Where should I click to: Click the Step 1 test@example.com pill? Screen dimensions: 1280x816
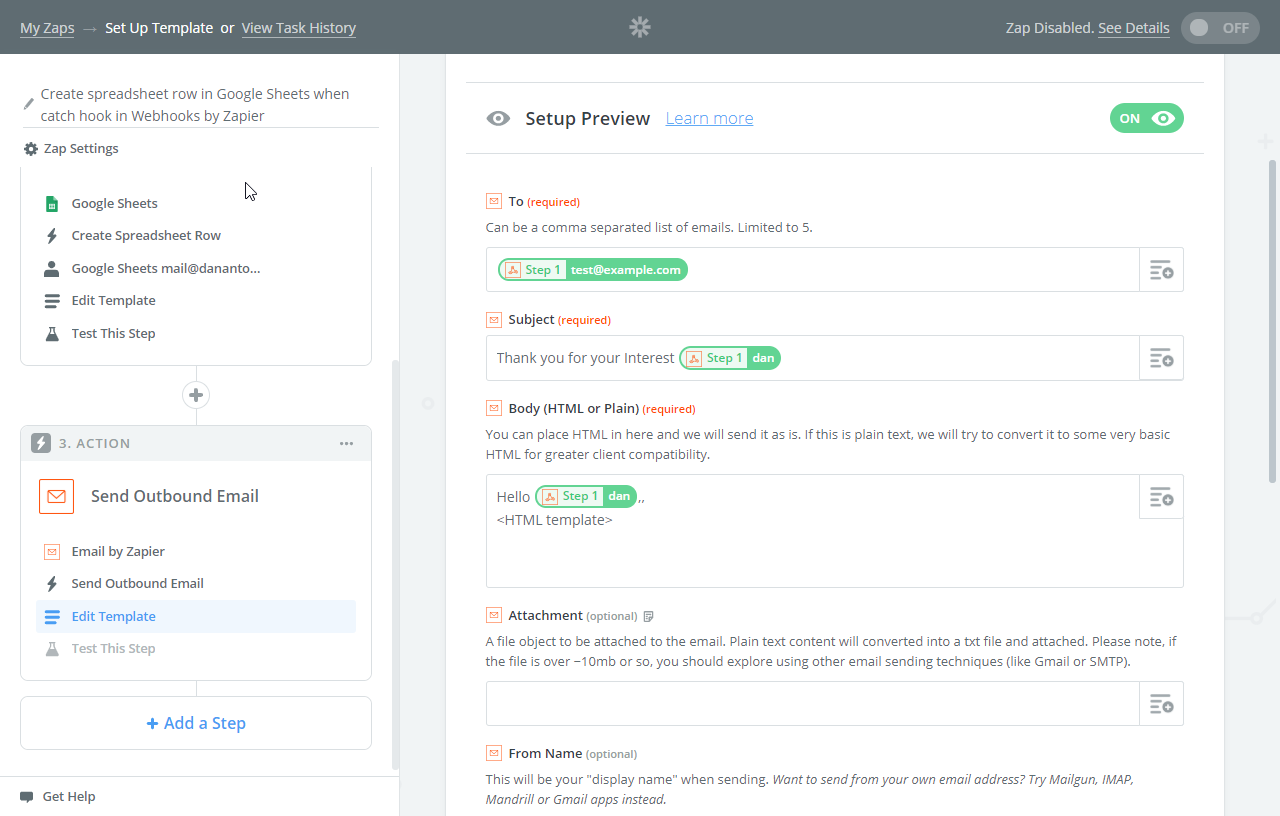pos(593,270)
